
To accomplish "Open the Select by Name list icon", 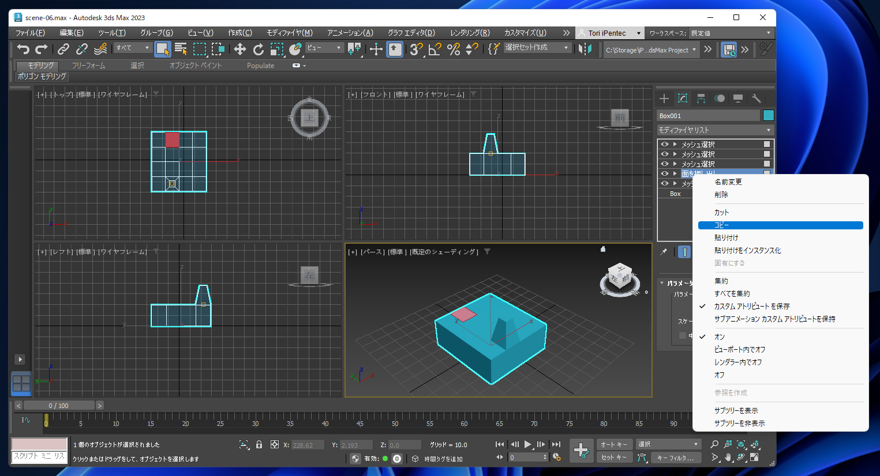I will point(181,49).
